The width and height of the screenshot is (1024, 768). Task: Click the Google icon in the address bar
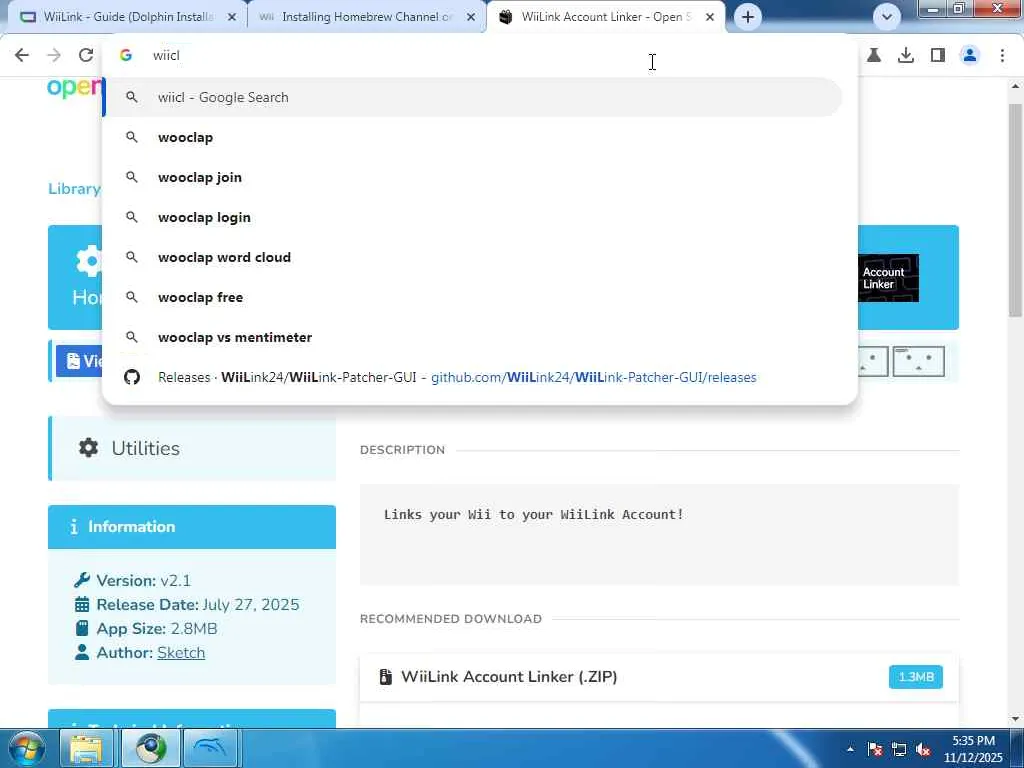(x=126, y=56)
